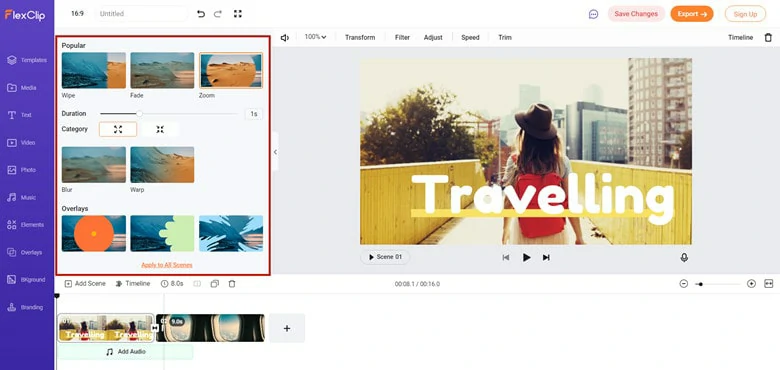Open the chat support icon

click(x=593, y=14)
